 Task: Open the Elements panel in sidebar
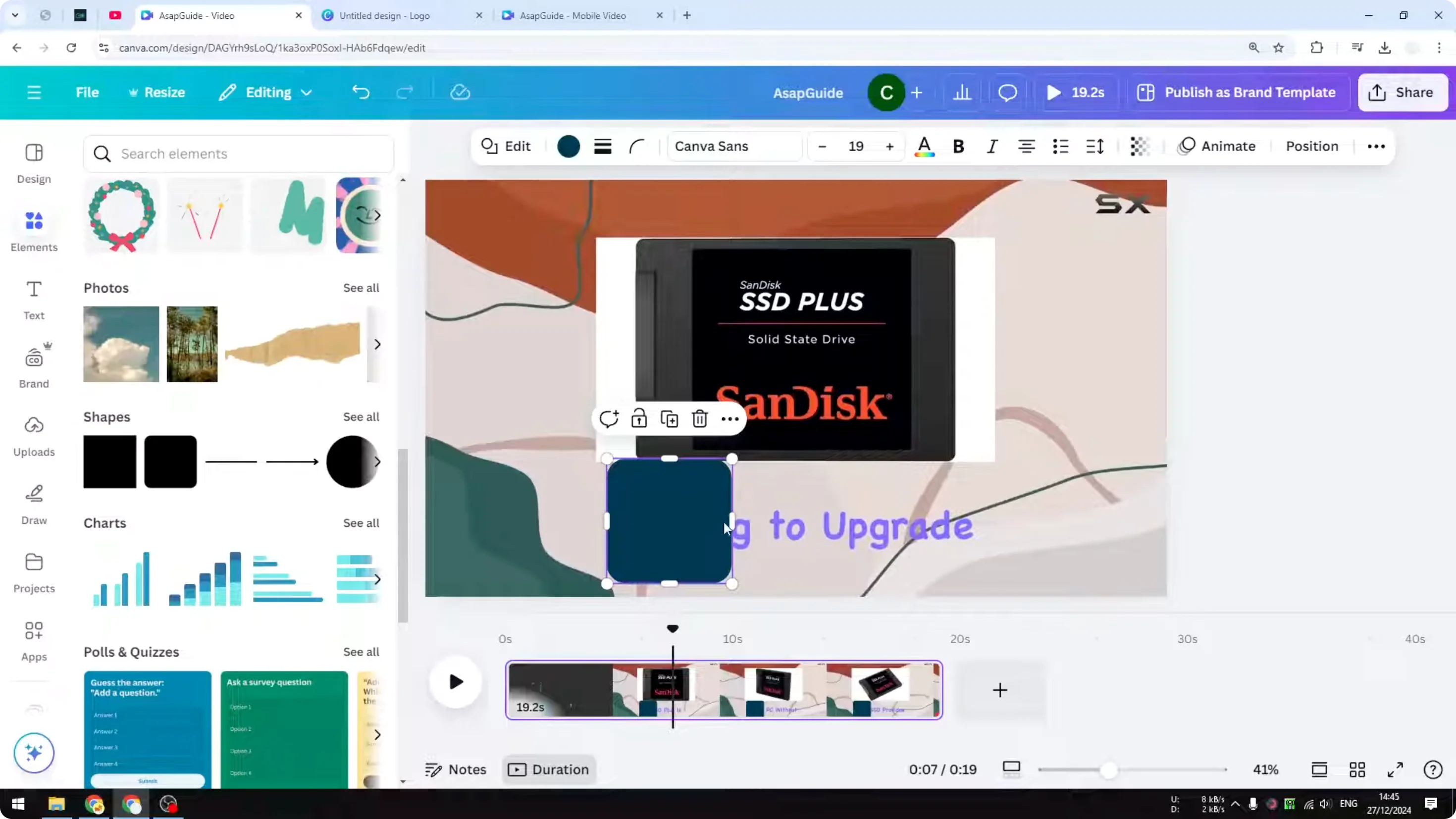33,230
